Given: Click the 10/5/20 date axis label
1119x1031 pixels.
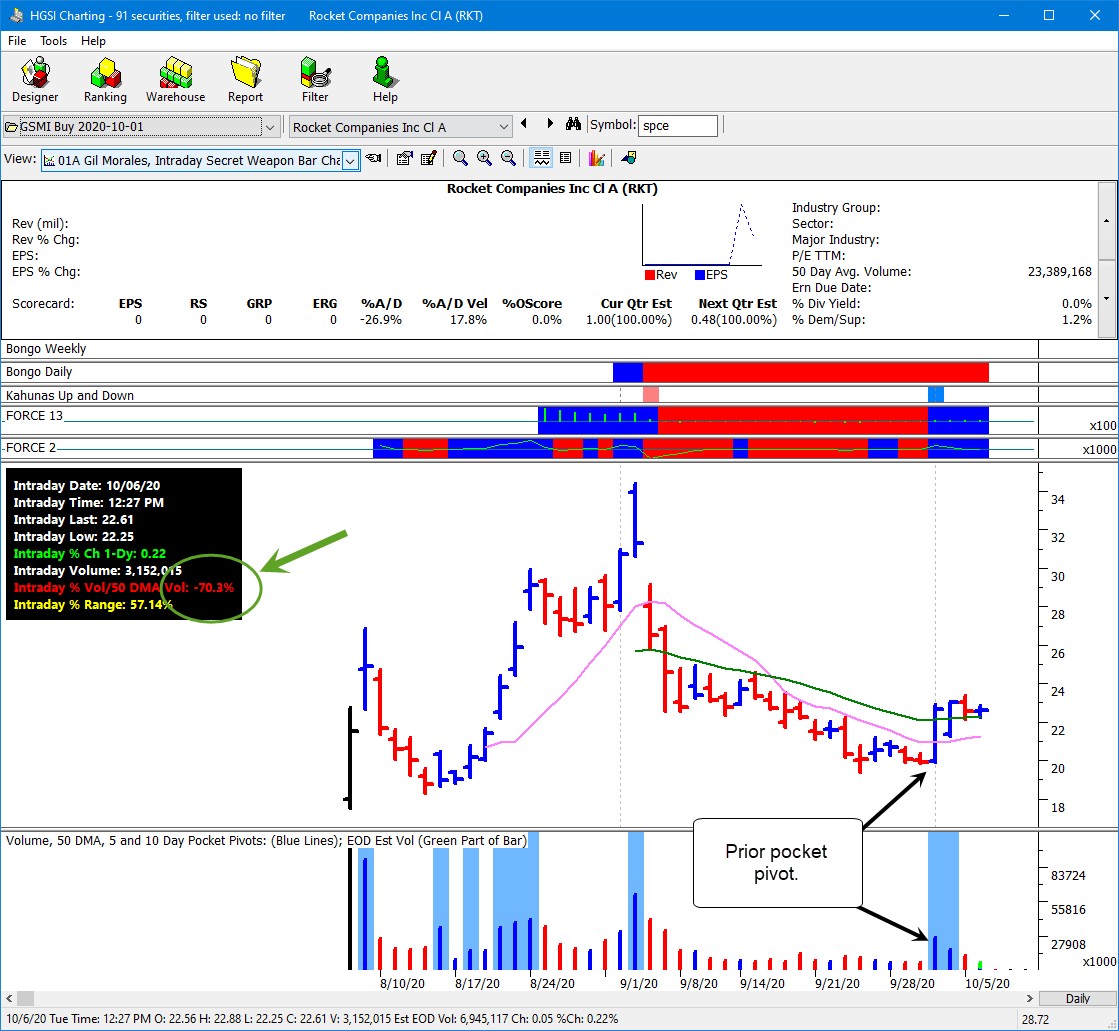Looking at the screenshot, I should 988,983.
